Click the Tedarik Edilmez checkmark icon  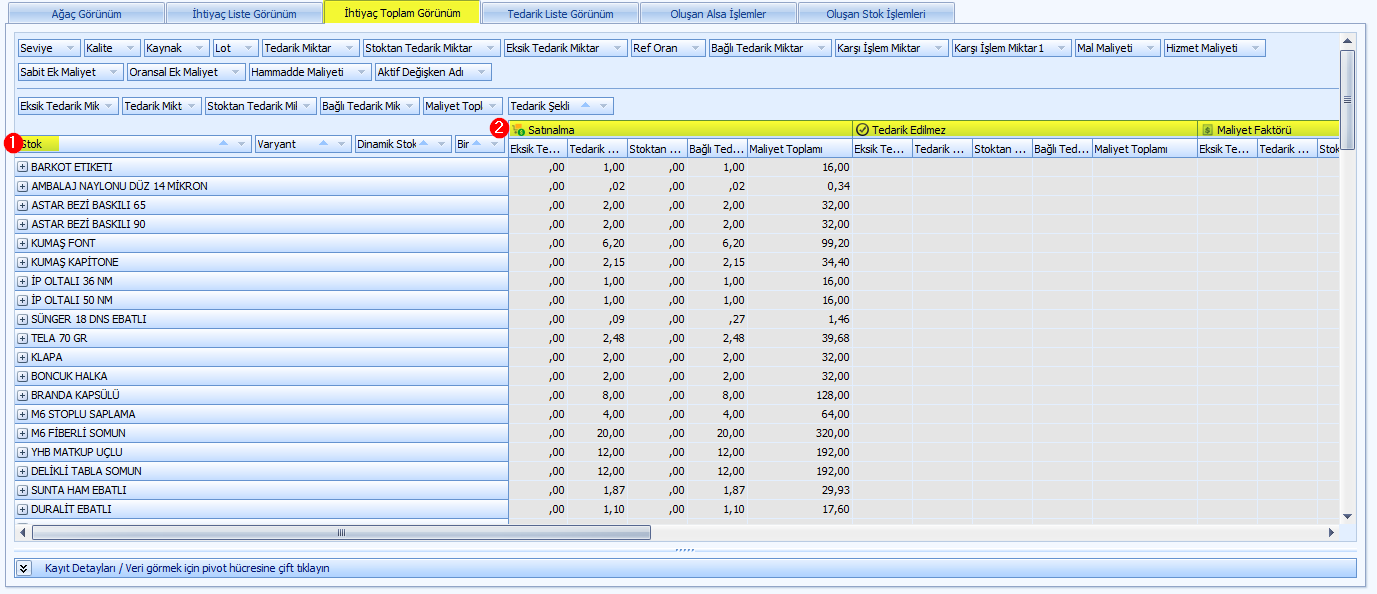point(862,129)
